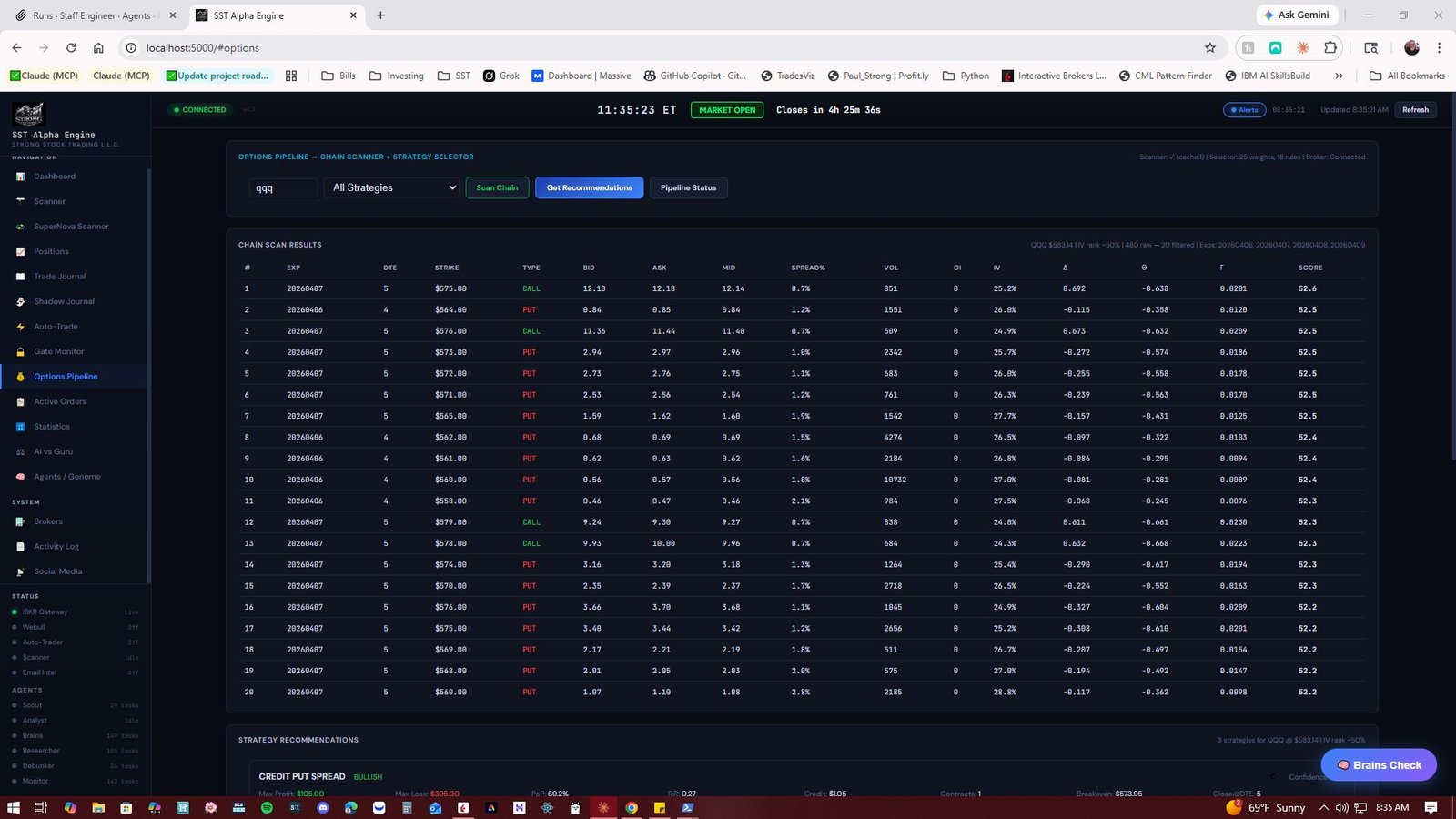Open the Statistics icon

click(20, 427)
